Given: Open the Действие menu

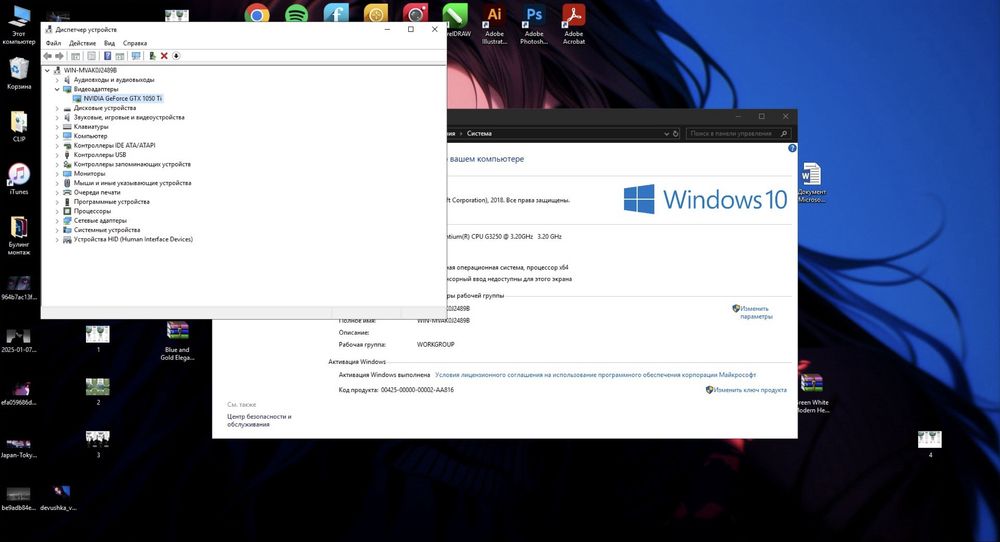Looking at the screenshot, I should pyautogui.click(x=82, y=43).
